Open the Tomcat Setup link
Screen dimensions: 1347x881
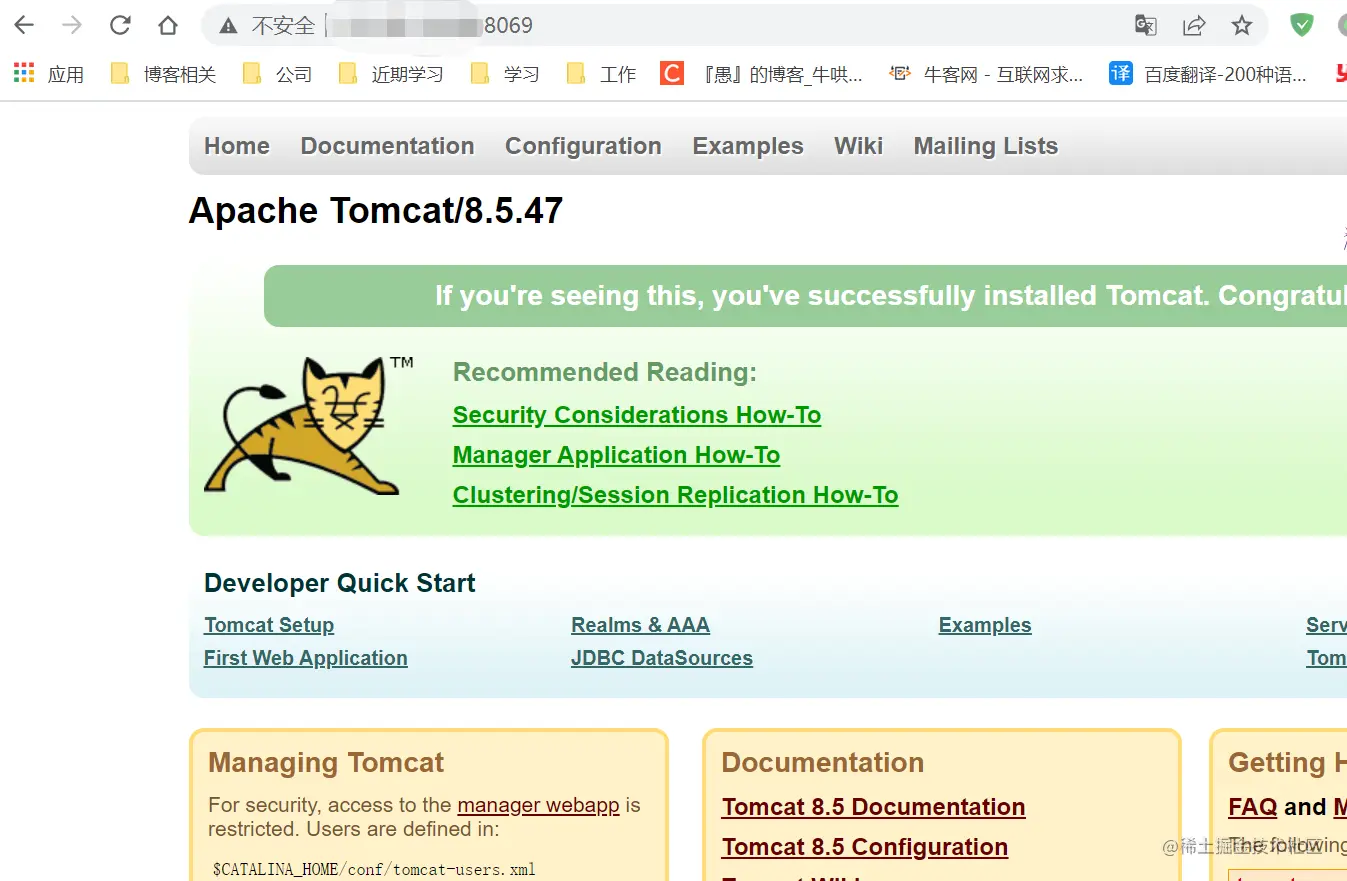pos(269,625)
